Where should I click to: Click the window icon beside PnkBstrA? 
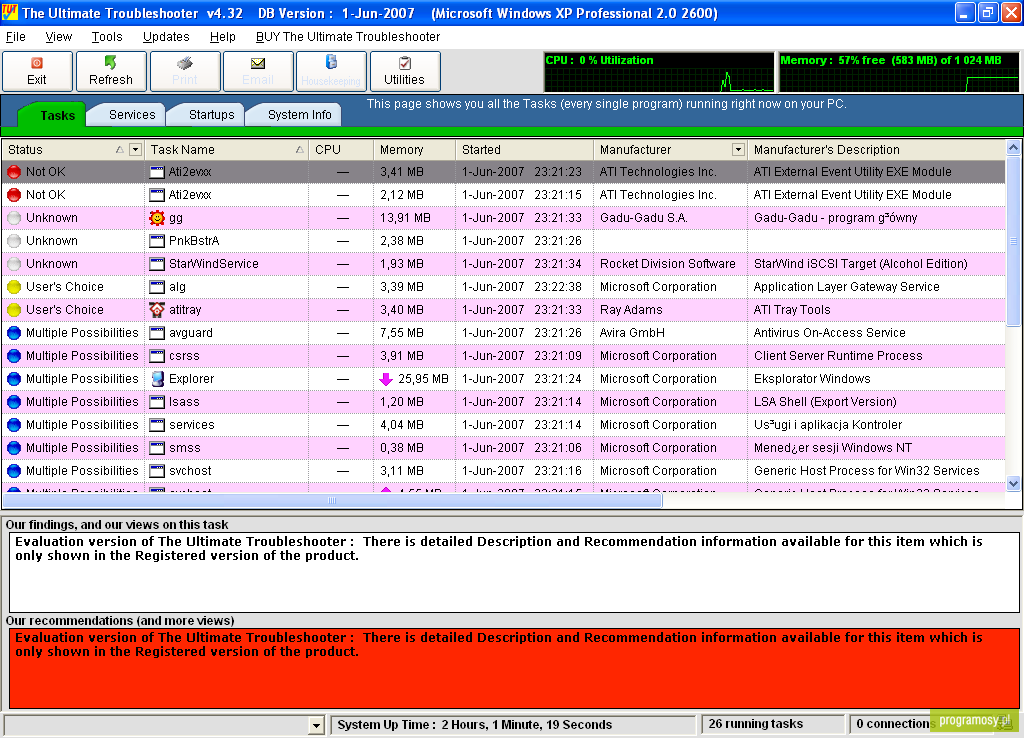point(157,241)
